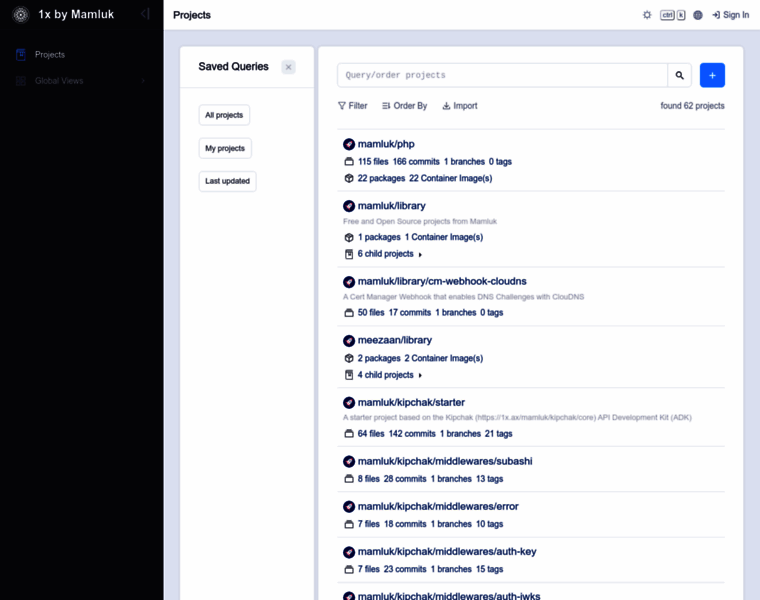Viewport: 760px width, 600px height.
Task: Open the gear settings icon in header
Action: 647,15
